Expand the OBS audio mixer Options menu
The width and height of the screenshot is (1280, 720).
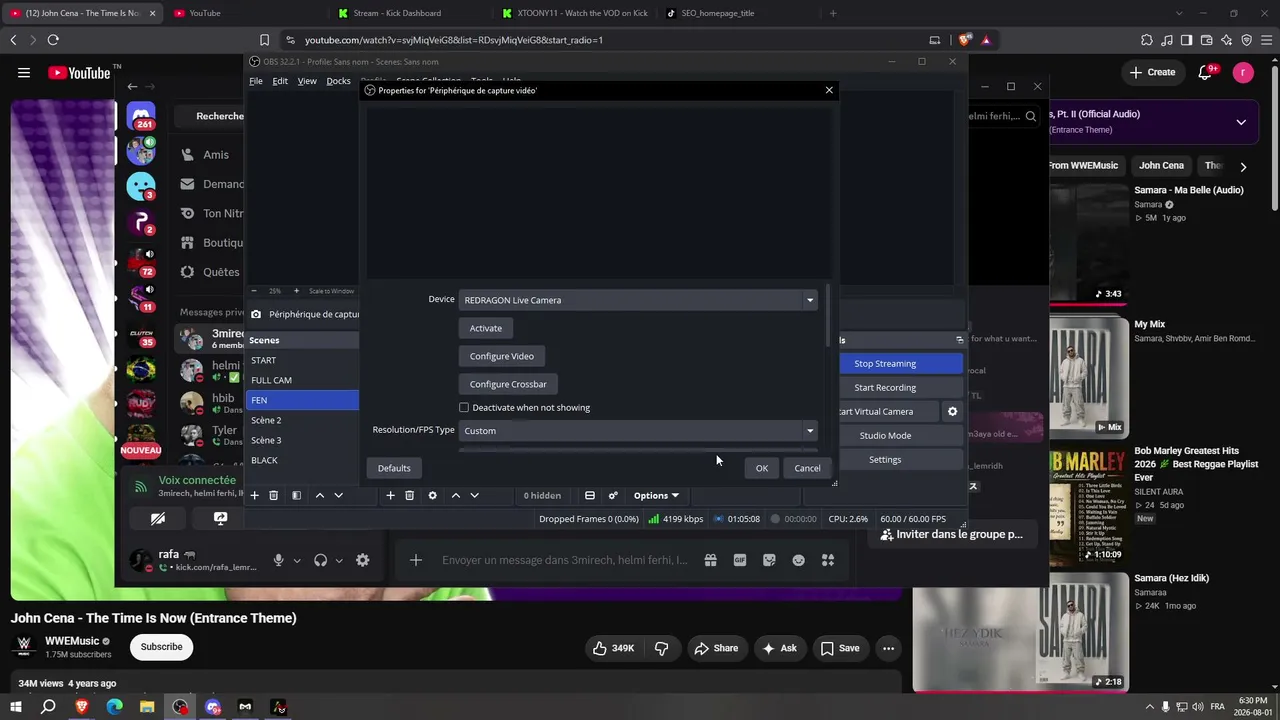656,495
